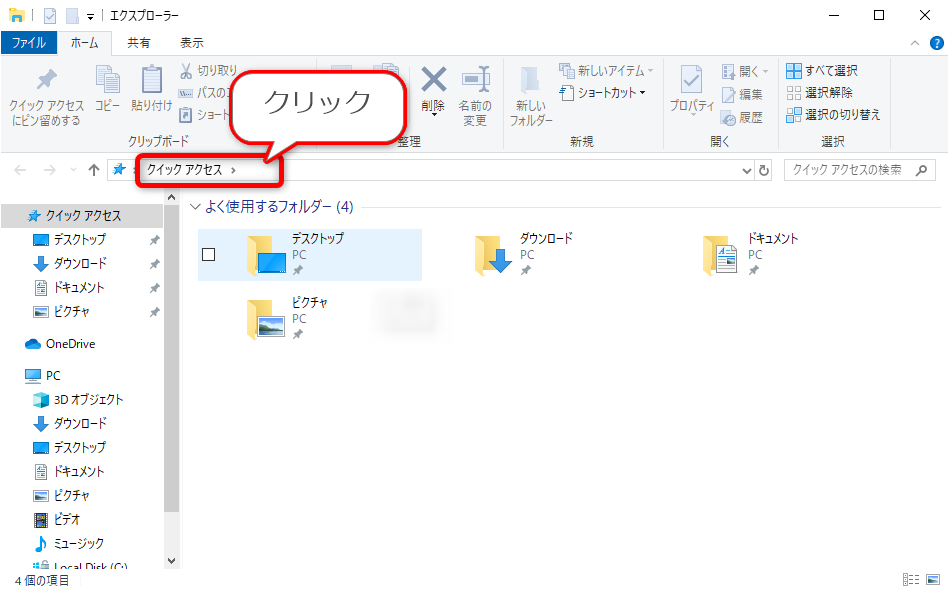Open the ファイル menu
This screenshot has height=593, width=949.
29,42
